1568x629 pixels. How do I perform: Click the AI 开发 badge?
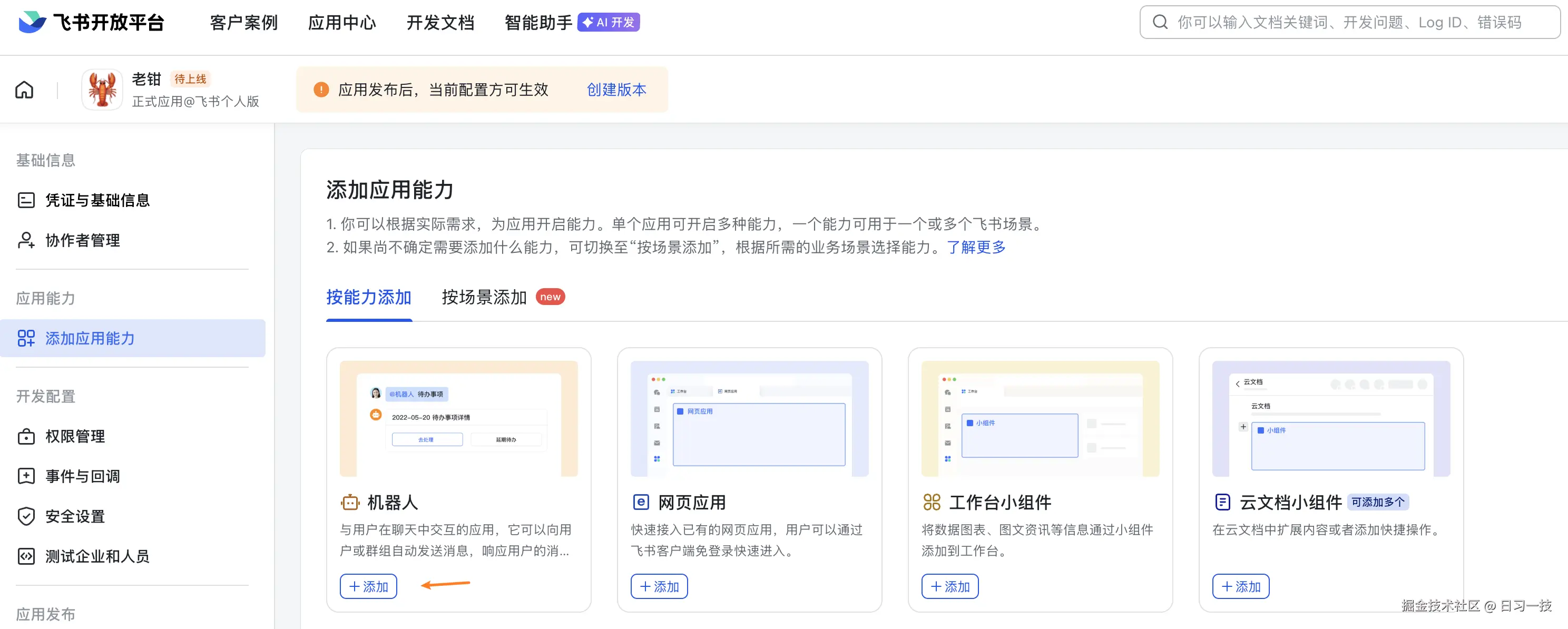(608, 23)
